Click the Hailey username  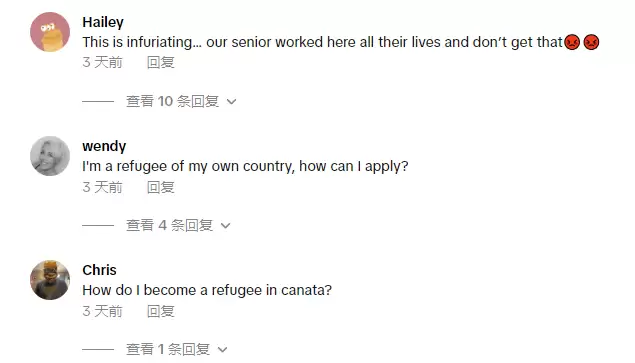[103, 22]
